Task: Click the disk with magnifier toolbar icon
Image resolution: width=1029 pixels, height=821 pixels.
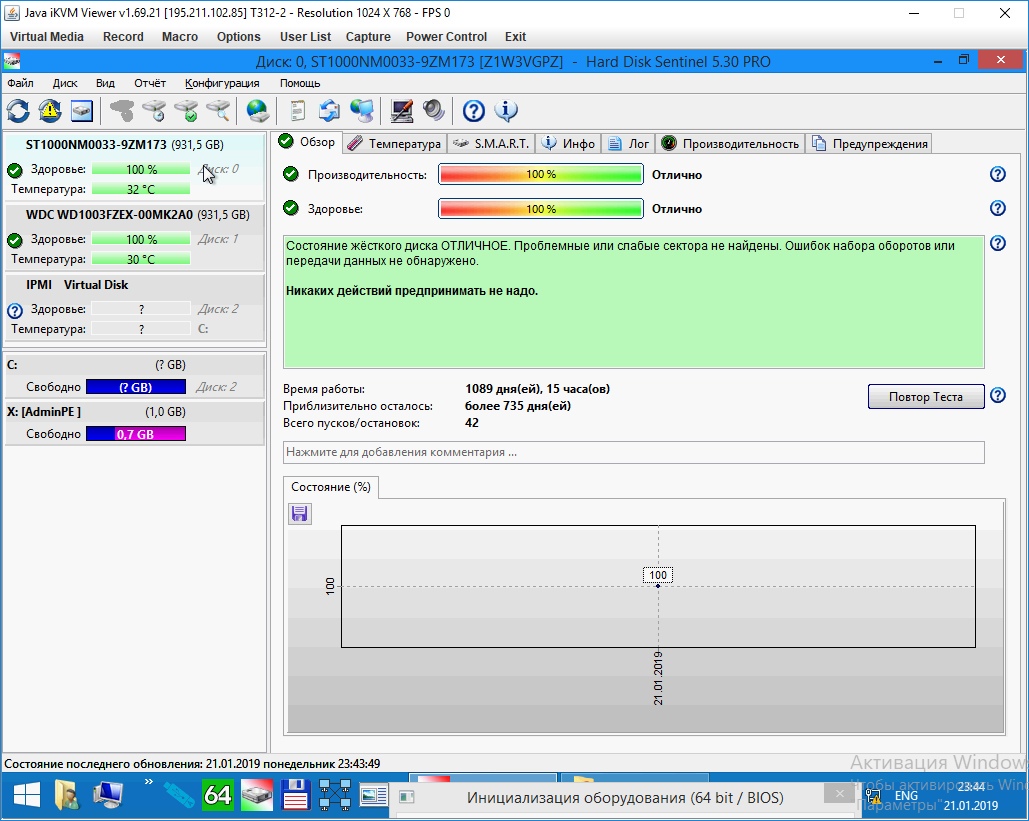Action: coord(218,111)
